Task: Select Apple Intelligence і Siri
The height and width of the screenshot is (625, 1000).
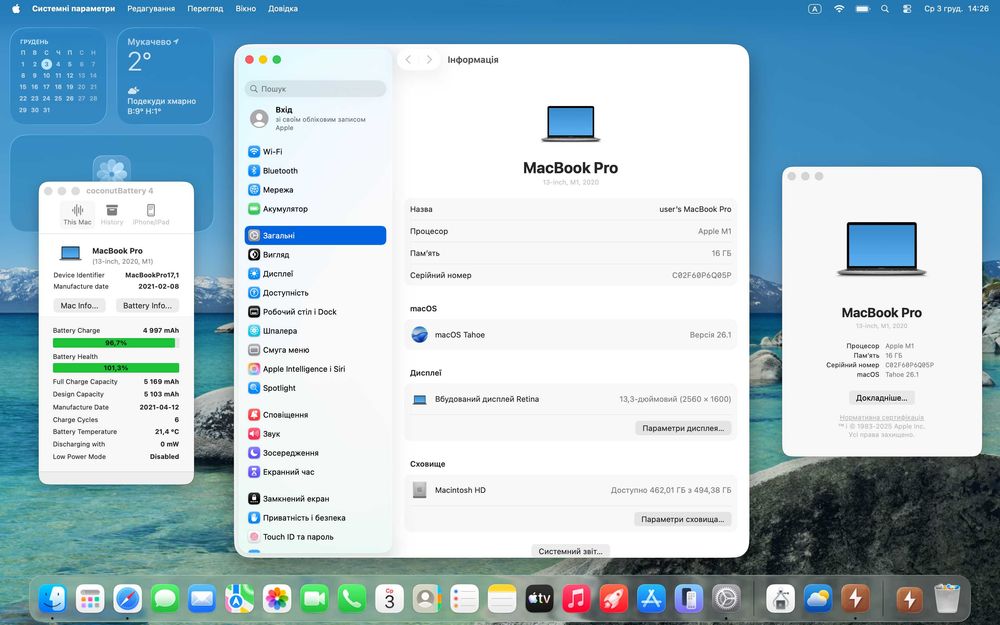Action: (x=315, y=369)
